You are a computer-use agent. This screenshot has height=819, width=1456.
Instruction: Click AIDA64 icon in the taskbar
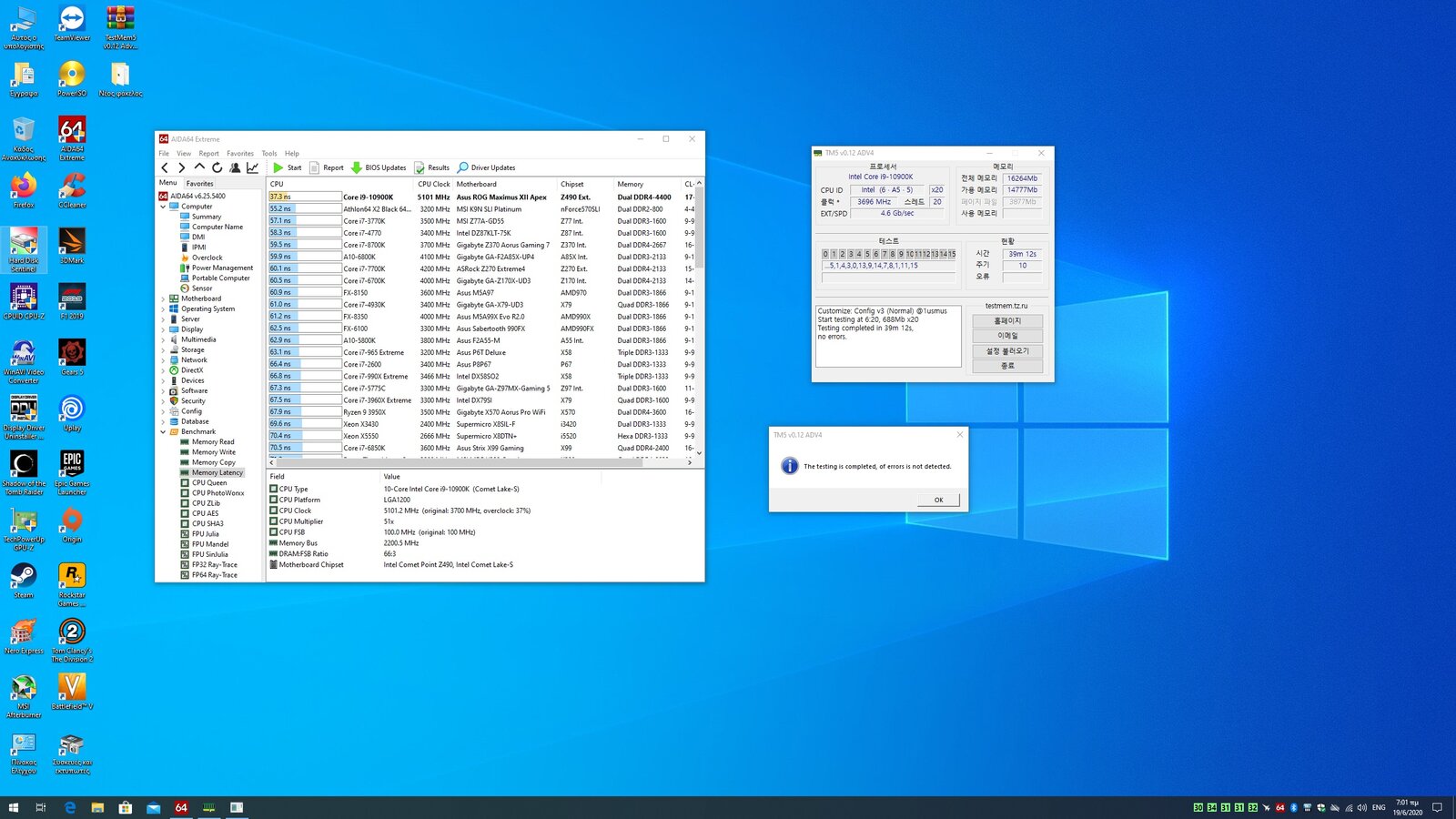pyautogui.click(x=181, y=807)
